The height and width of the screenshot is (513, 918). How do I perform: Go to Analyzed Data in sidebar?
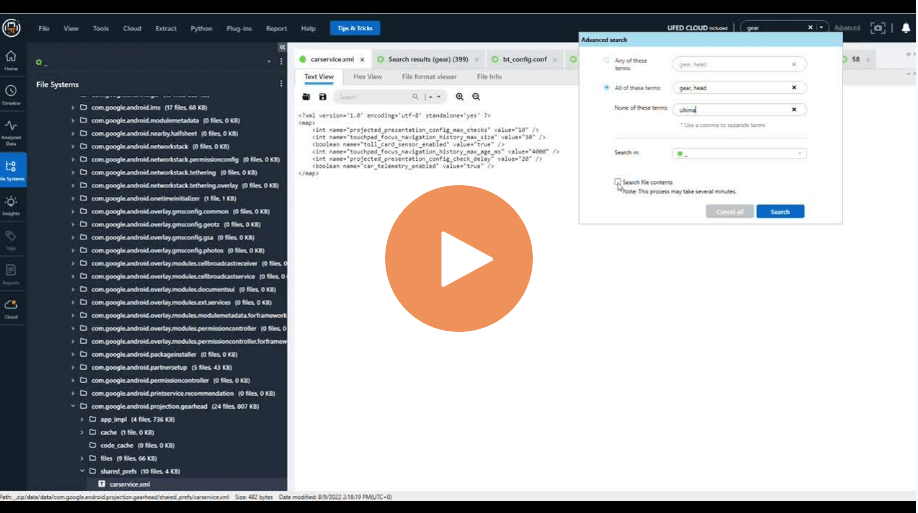pyautogui.click(x=11, y=129)
